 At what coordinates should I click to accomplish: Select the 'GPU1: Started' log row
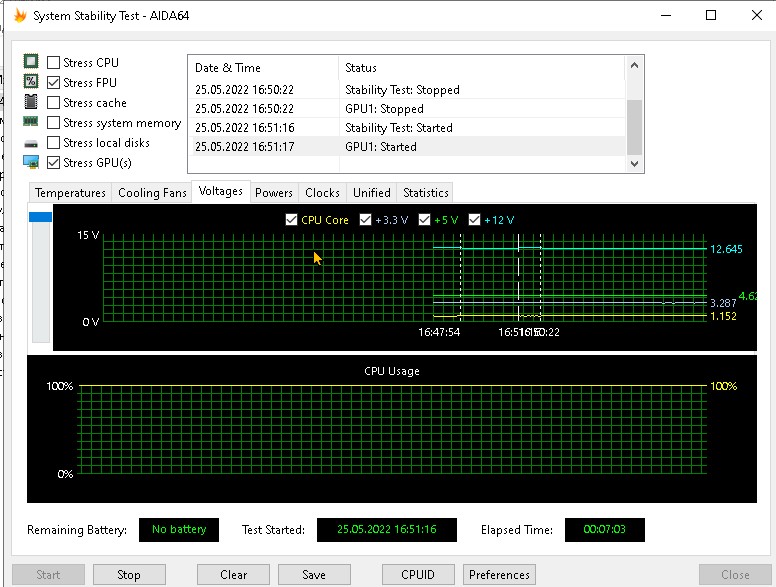point(406,147)
